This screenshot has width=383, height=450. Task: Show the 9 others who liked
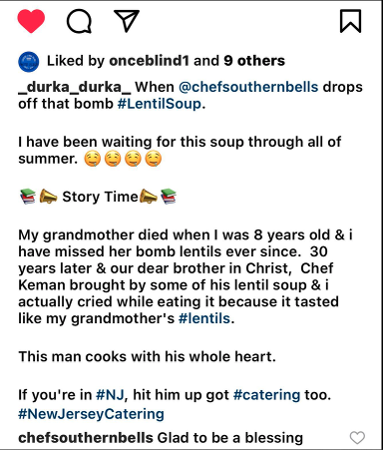(254, 61)
